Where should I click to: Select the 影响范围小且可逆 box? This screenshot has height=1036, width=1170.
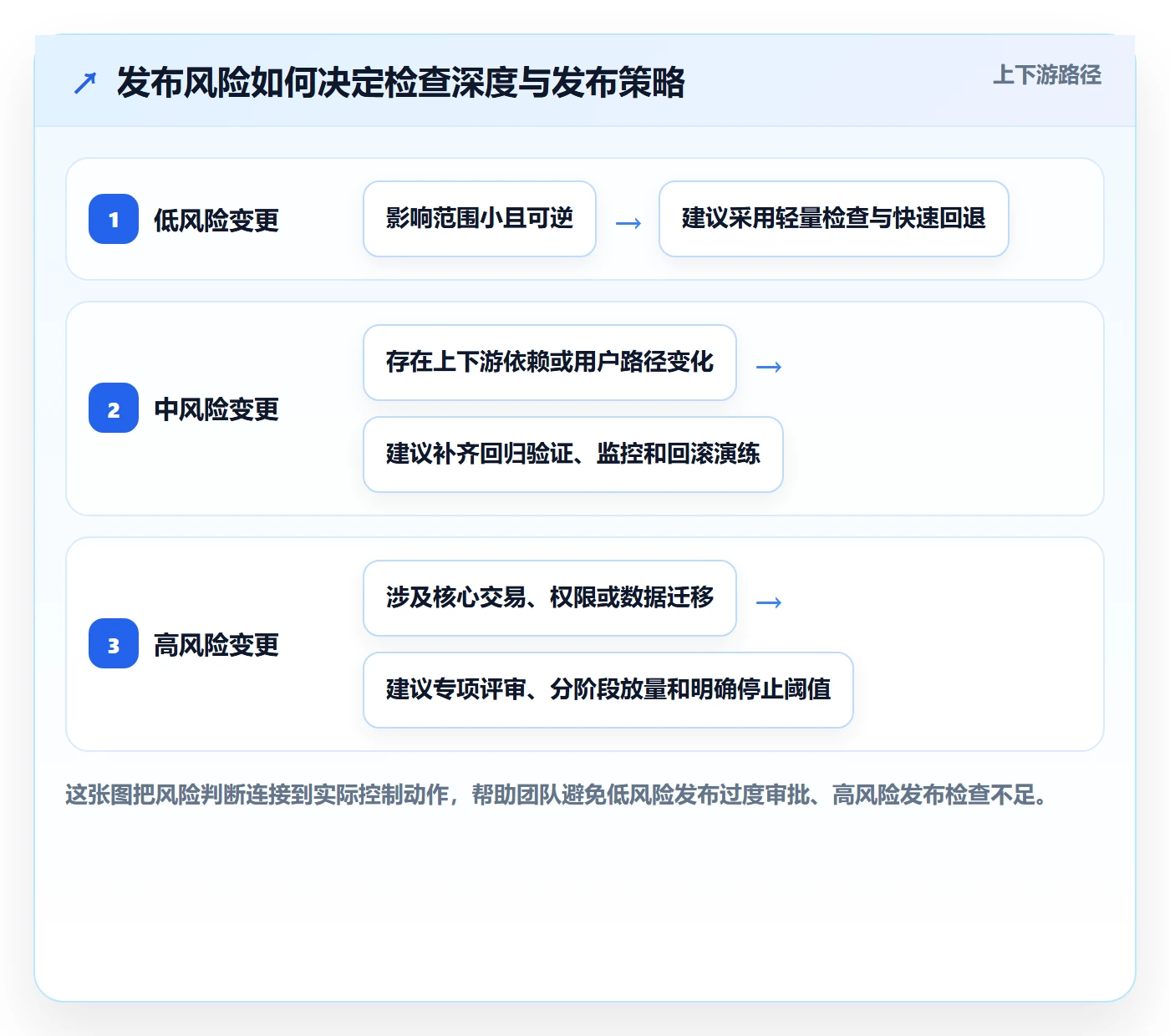tap(480, 219)
